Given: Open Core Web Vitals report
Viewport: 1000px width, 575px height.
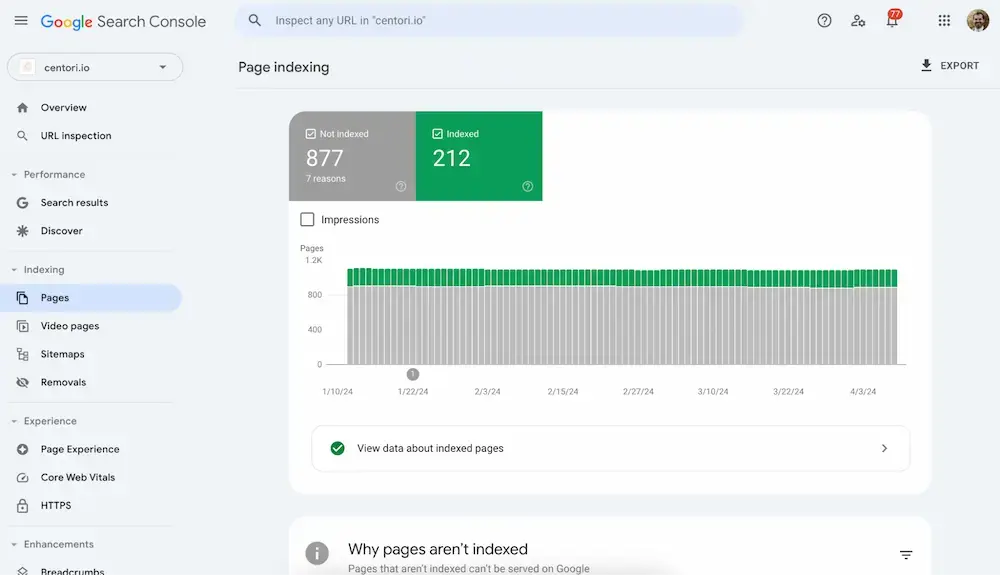Looking at the screenshot, I should pyautogui.click(x=77, y=478).
